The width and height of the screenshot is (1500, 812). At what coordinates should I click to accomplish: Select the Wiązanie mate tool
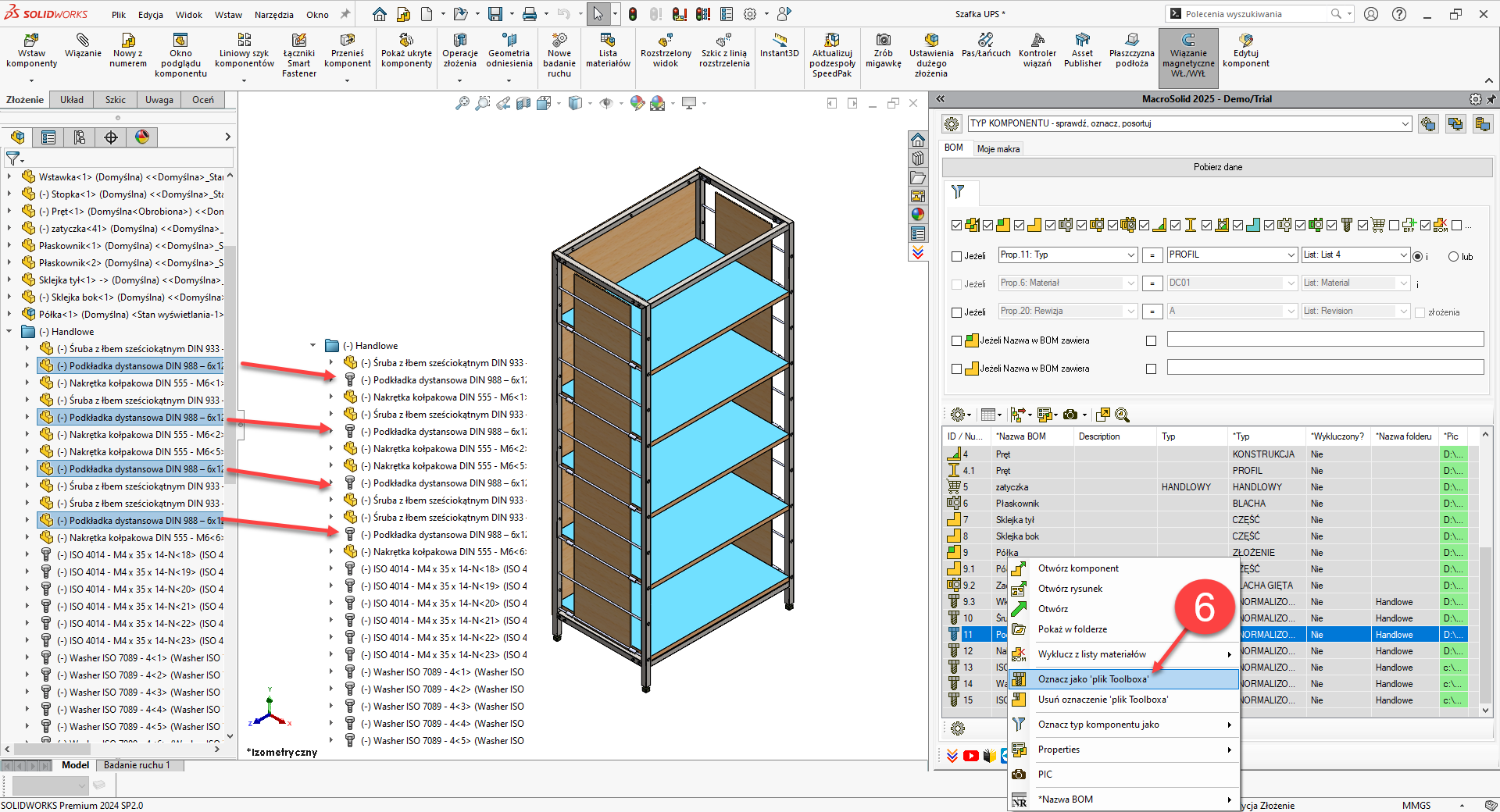83,46
